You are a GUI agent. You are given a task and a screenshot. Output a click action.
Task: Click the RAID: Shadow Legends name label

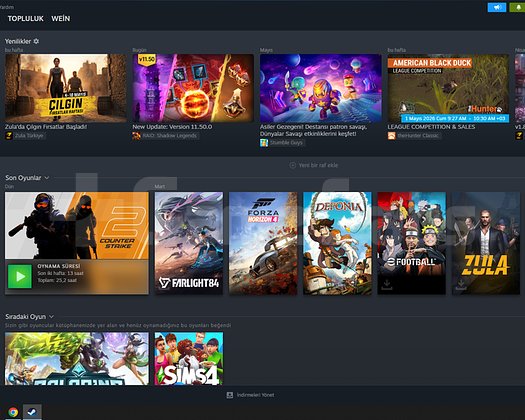tap(169, 136)
